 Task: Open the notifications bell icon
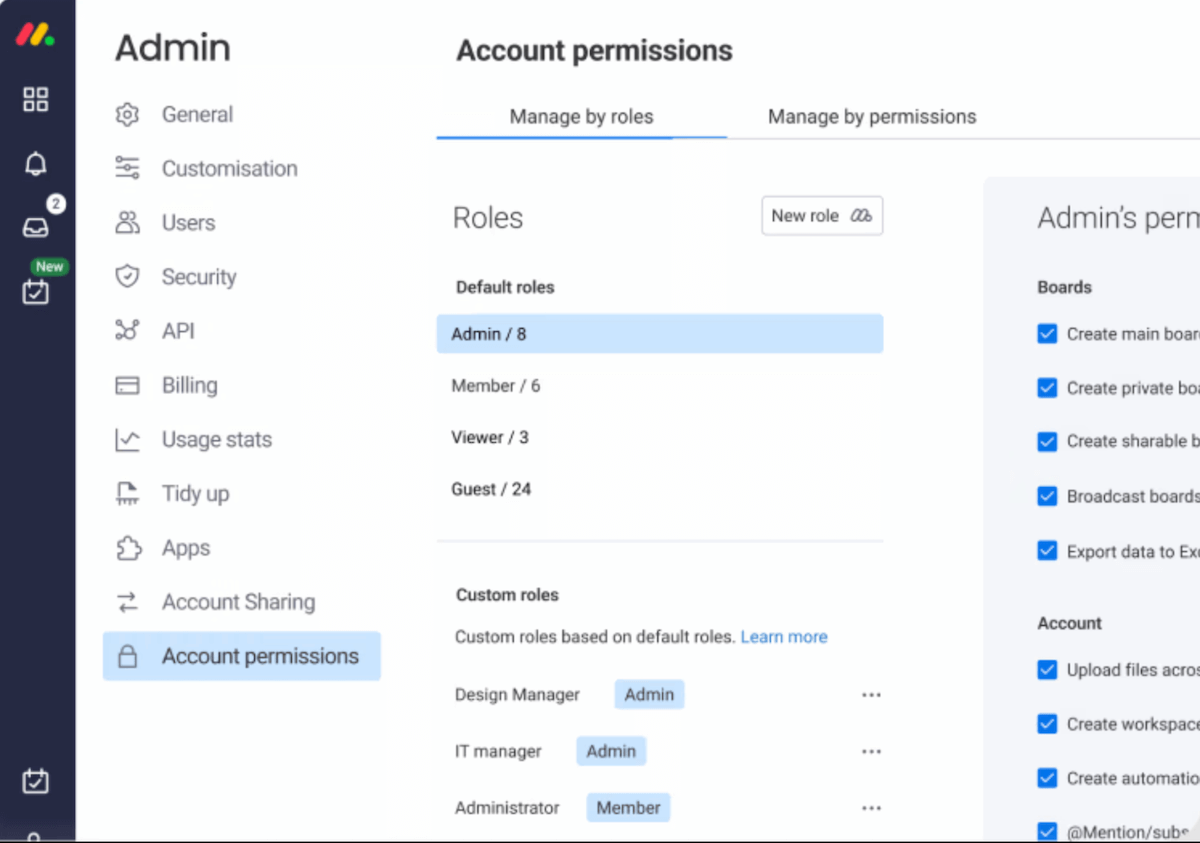(36, 164)
